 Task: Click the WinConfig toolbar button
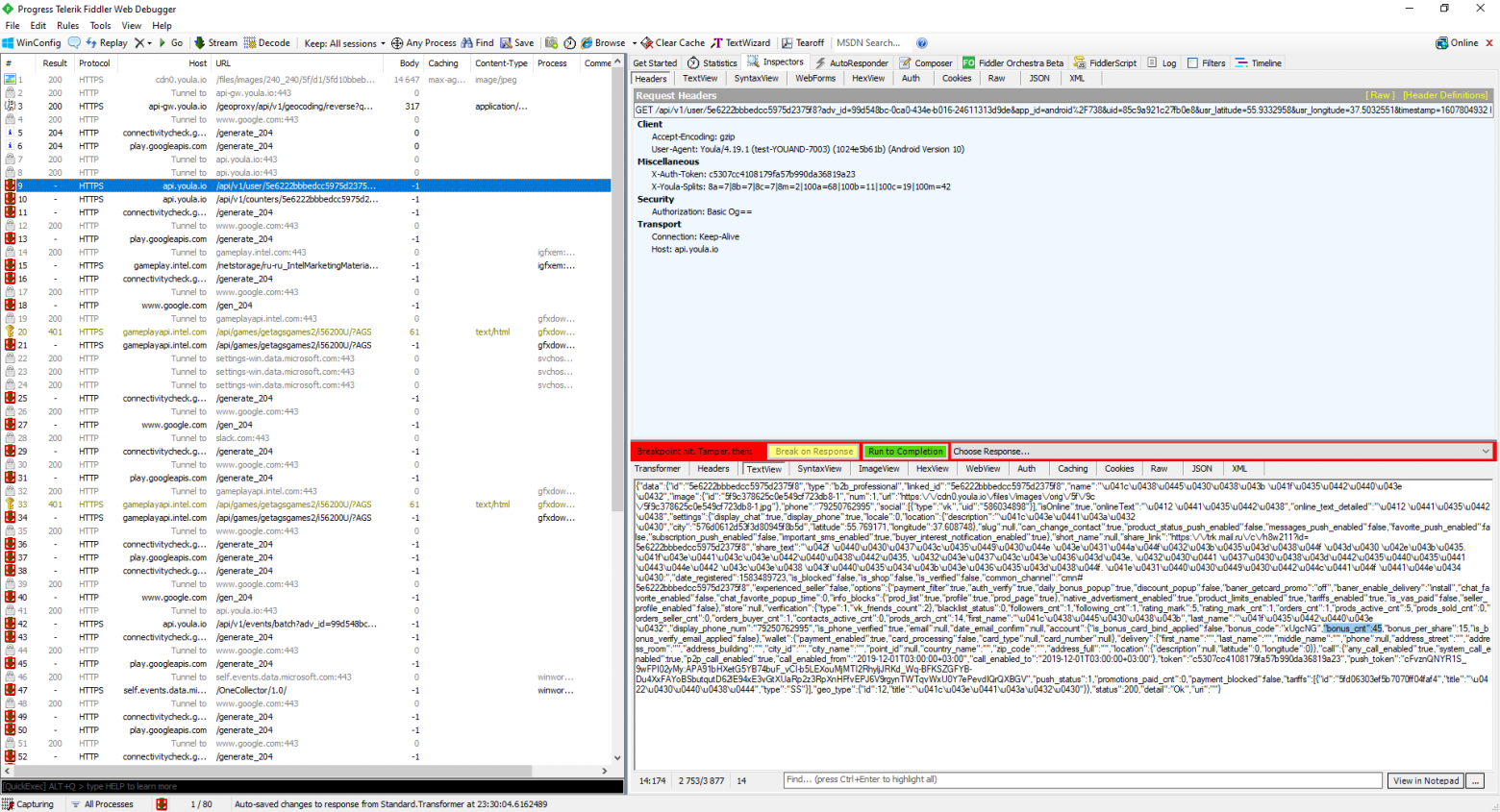32,43
